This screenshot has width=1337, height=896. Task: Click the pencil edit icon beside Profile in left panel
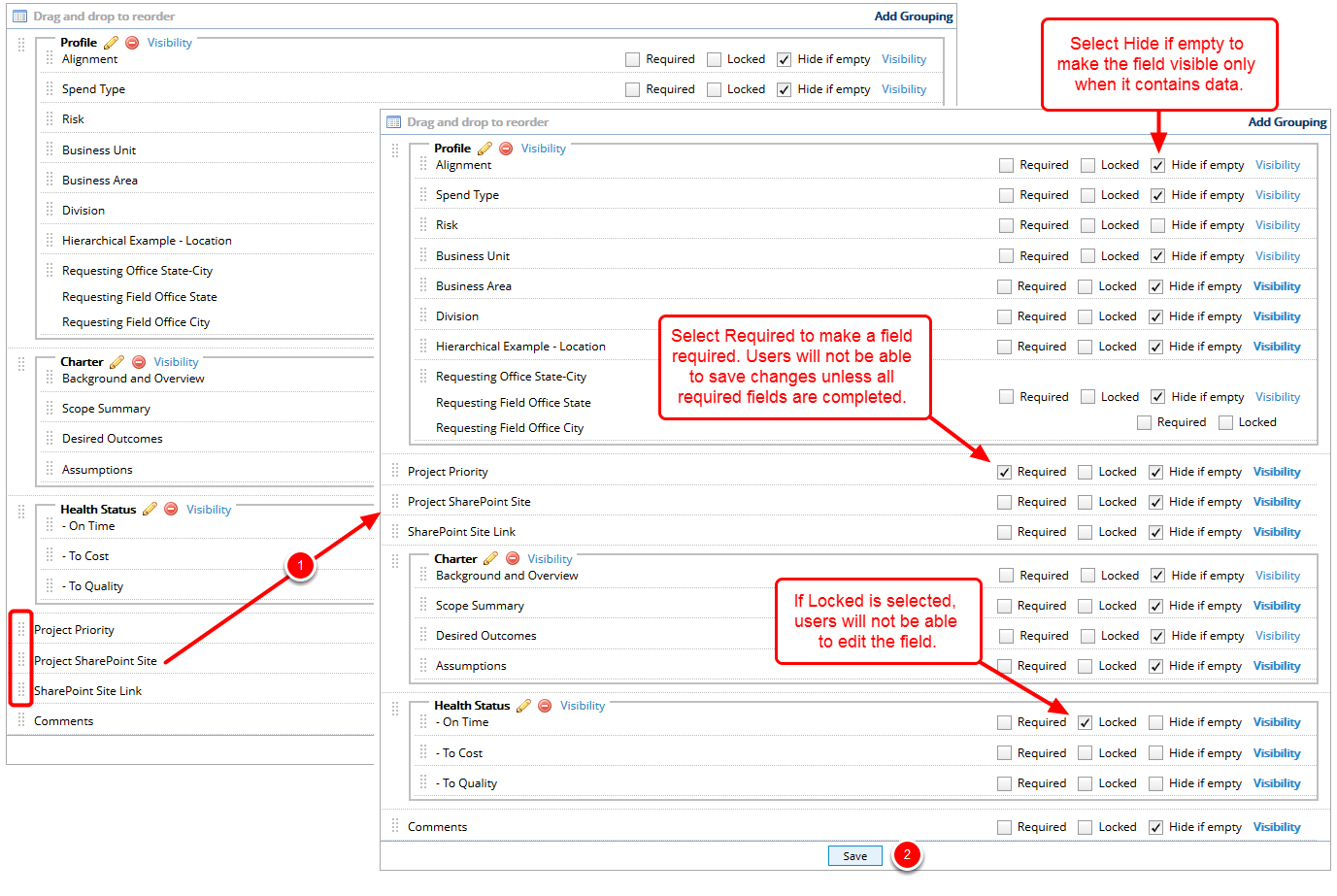tap(111, 43)
